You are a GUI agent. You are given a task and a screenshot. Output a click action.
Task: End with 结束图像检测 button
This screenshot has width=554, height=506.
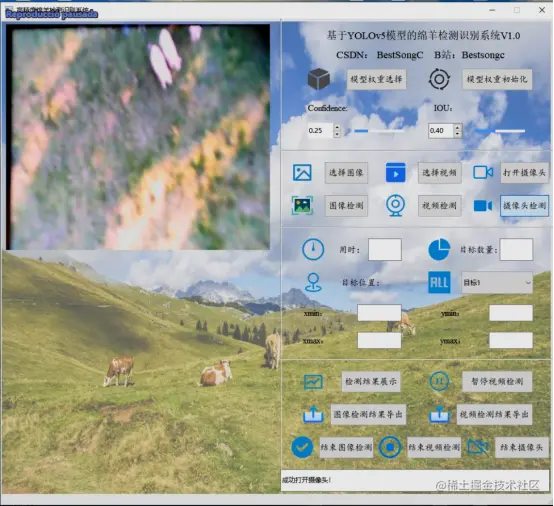coord(346,448)
